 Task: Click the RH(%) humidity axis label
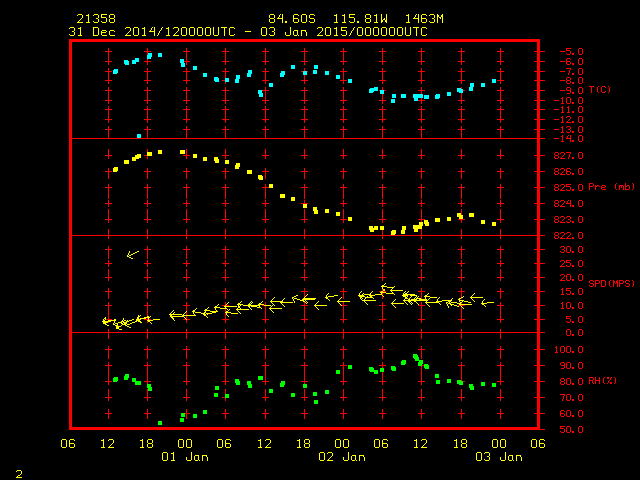tap(602, 381)
